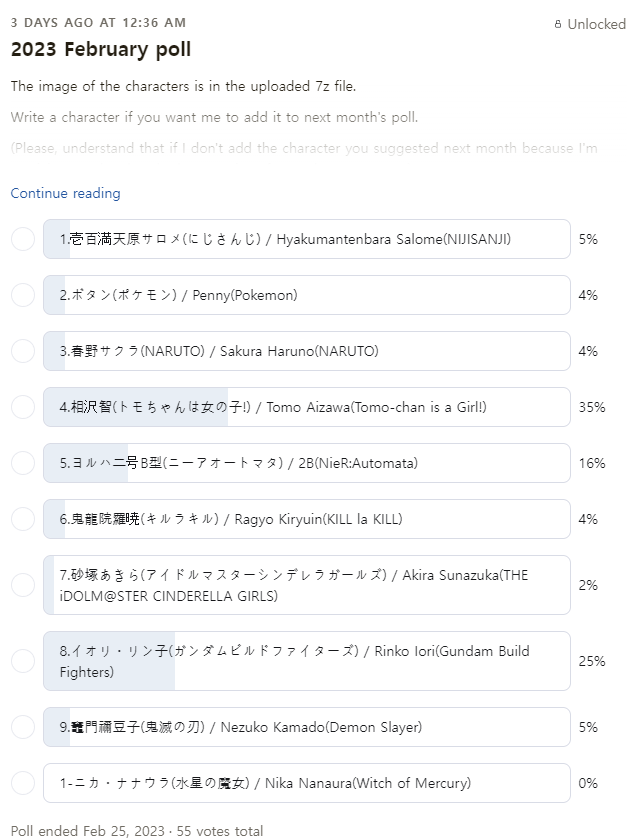641x840 pixels.
Task: Select radio button for Ragyo Kiryuin
Action: click(23, 519)
